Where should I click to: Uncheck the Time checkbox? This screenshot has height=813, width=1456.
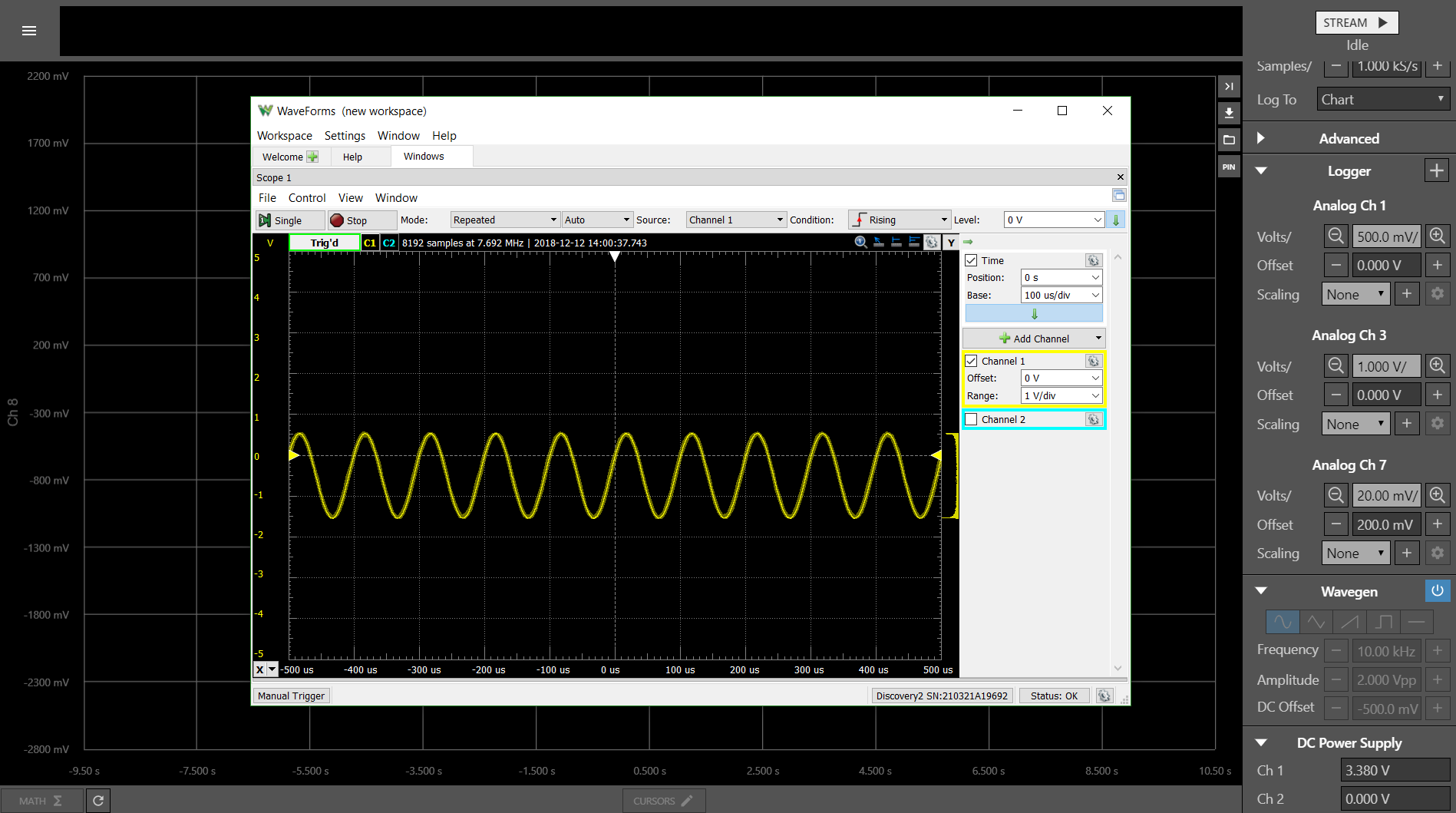click(x=972, y=261)
